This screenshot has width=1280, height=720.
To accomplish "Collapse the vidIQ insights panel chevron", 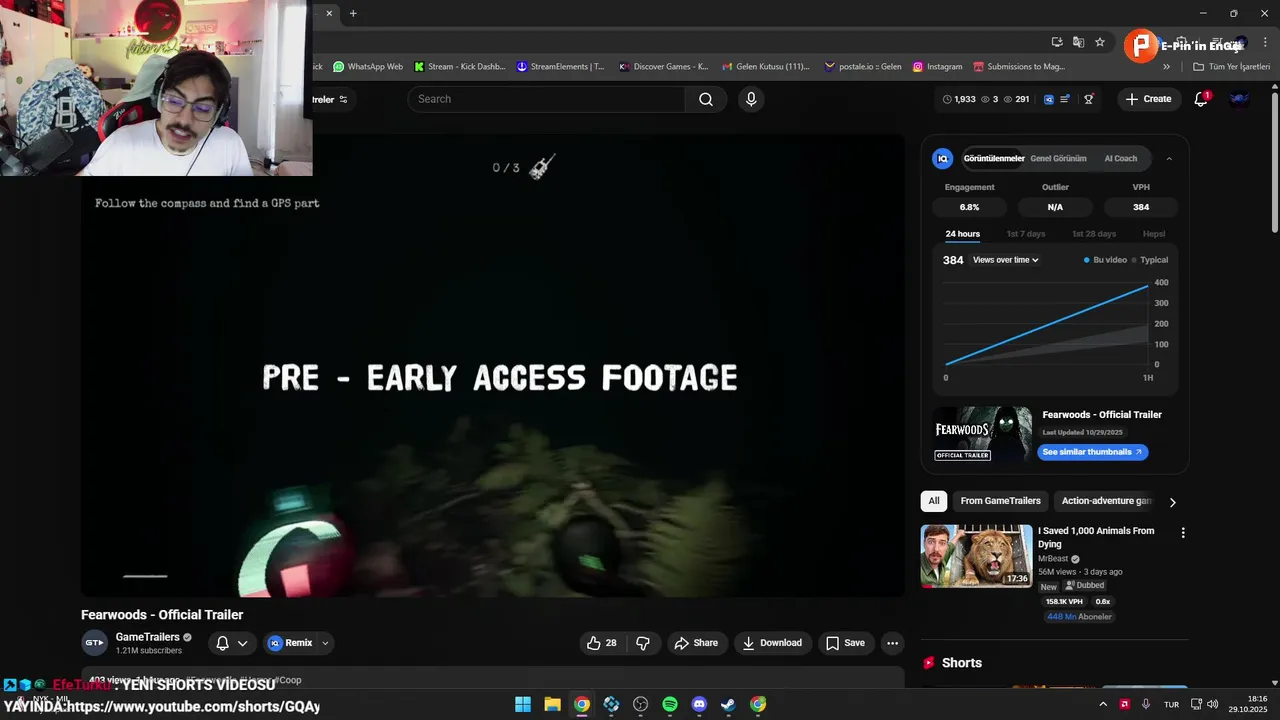I will tap(1169, 158).
